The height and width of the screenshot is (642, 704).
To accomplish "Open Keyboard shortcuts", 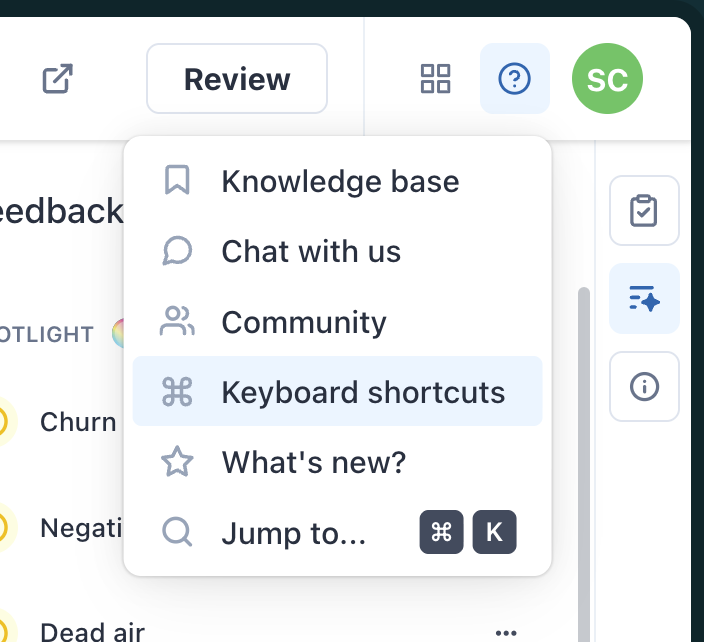I will (363, 392).
